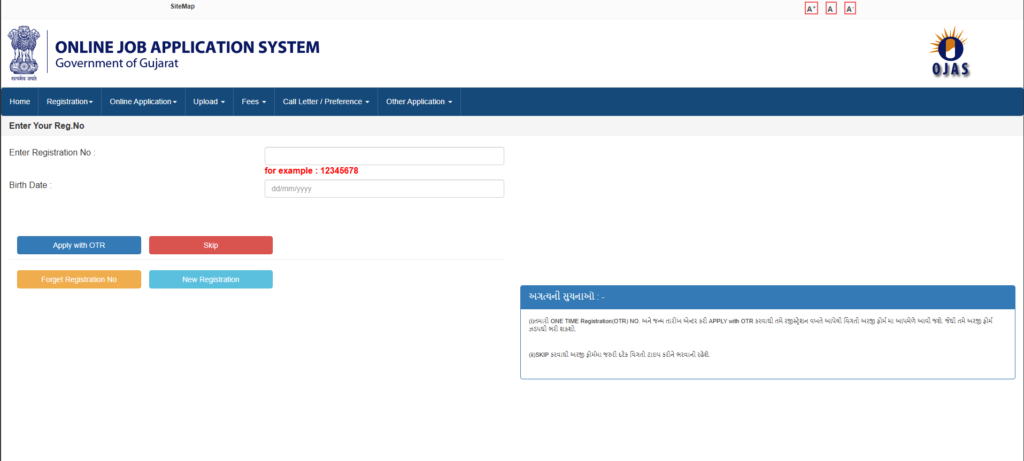Viewport: 1024px width, 461px height.
Task: Open the Fees dropdown menu
Action: (253, 102)
